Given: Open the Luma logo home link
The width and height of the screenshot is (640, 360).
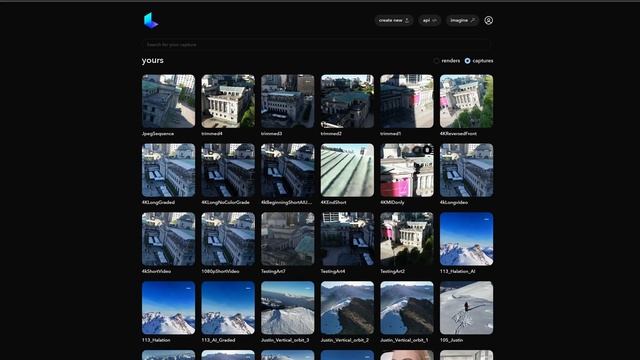Looking at the screenshot, I should coord(151,20).
